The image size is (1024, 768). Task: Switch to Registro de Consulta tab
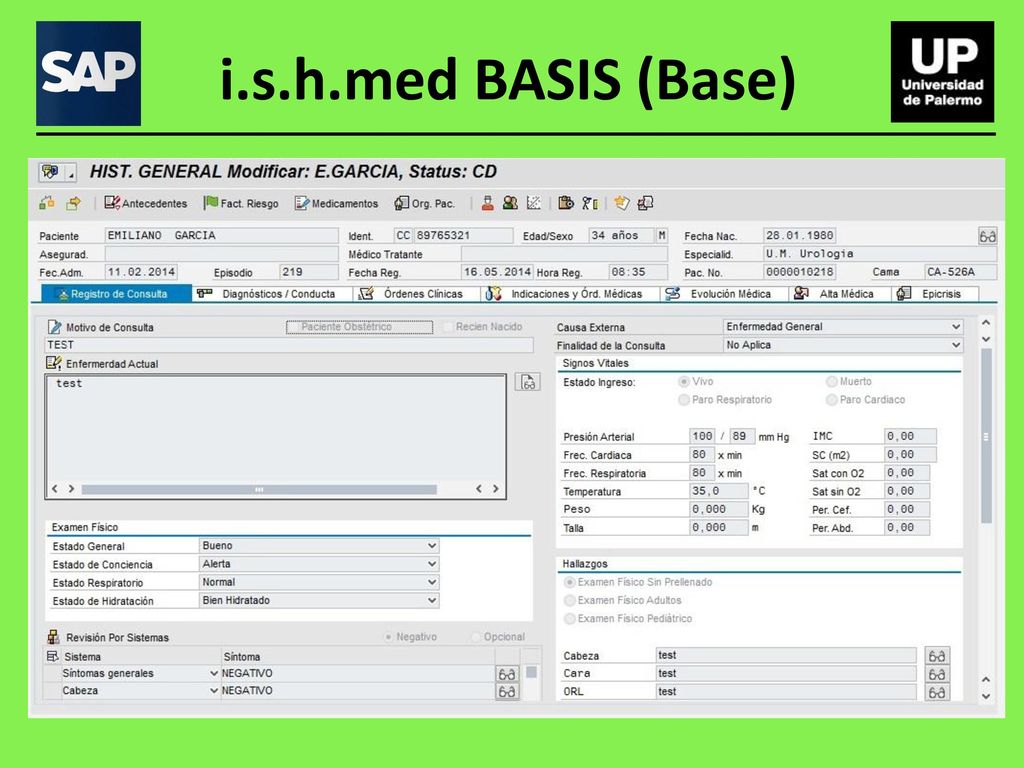[116, 294]
